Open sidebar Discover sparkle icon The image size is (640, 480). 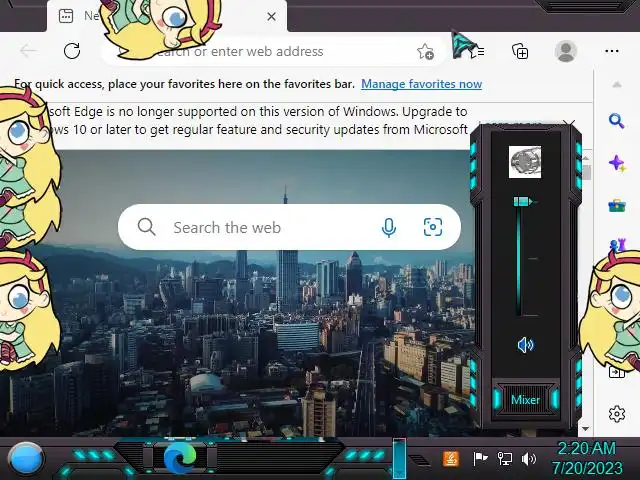pyautogui.click(x=617, y=164)
